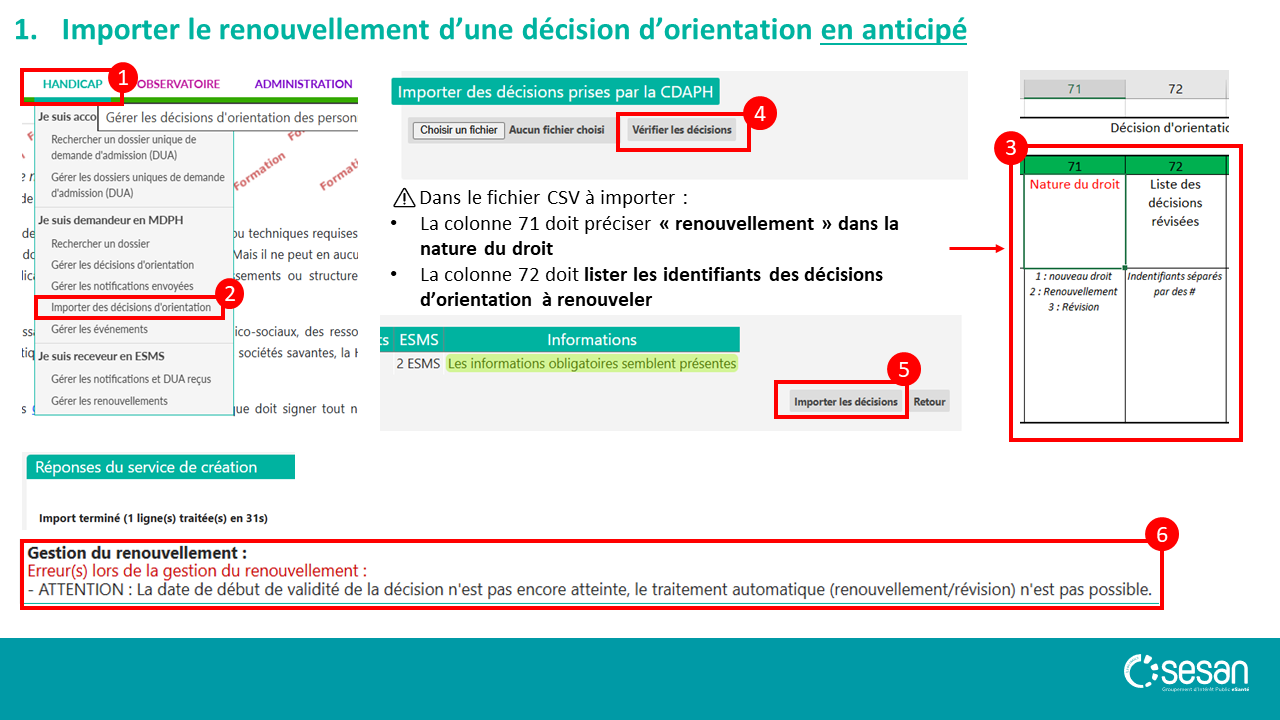Open the HANDICAP tab
Image resolution: width=1280 pixels, height=720 pixels.
[72, 85]
